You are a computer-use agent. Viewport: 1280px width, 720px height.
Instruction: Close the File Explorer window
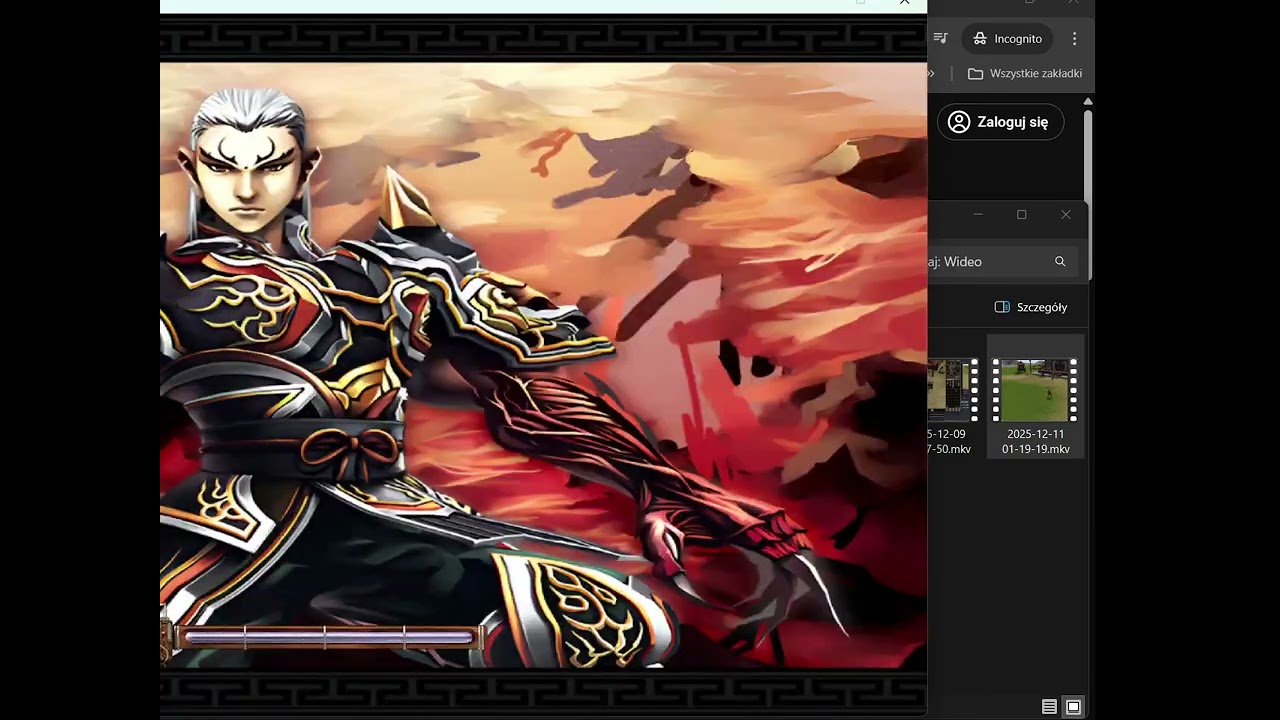coord(1066,214)
